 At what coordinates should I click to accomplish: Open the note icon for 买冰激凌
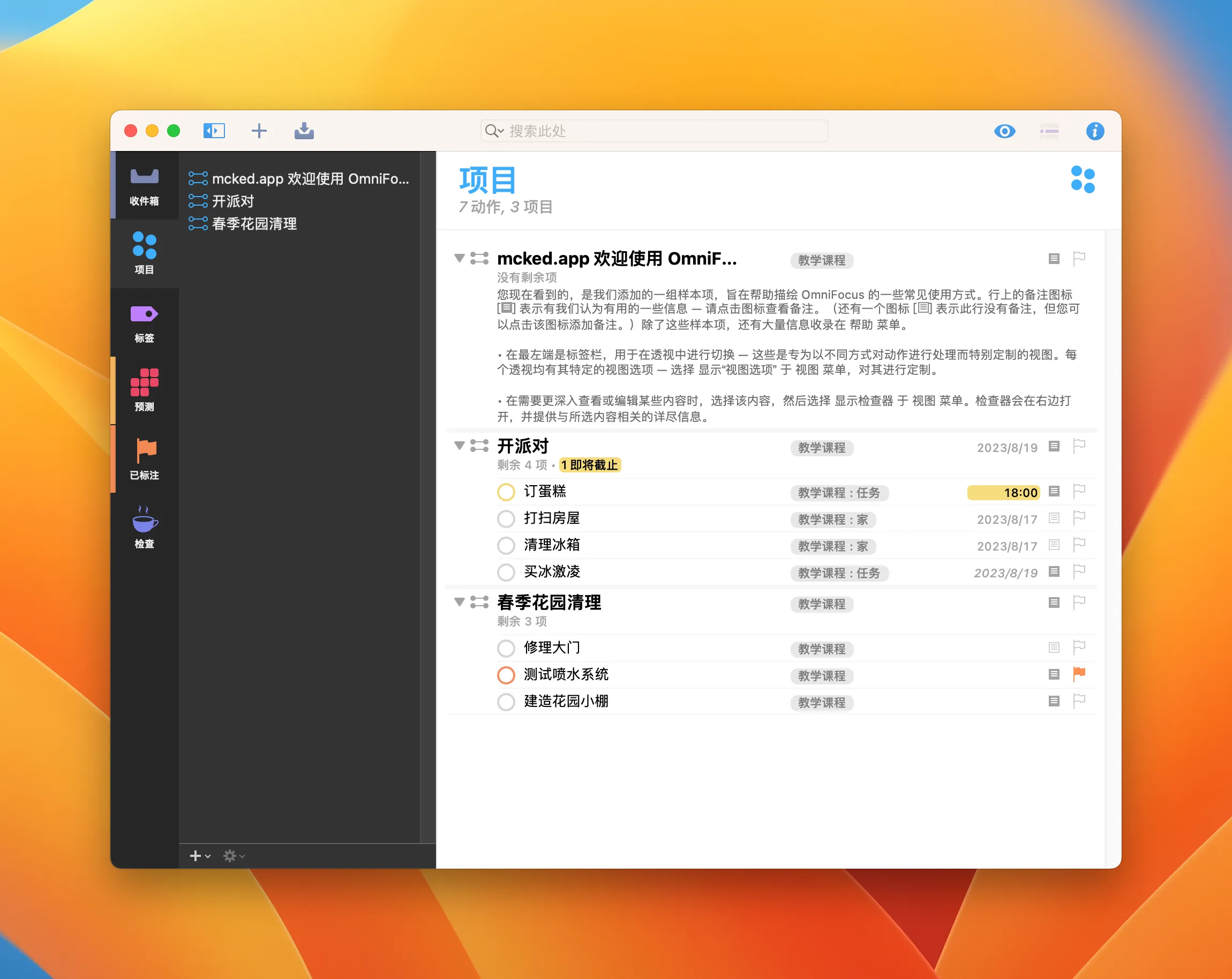(x=1054, y=571)
